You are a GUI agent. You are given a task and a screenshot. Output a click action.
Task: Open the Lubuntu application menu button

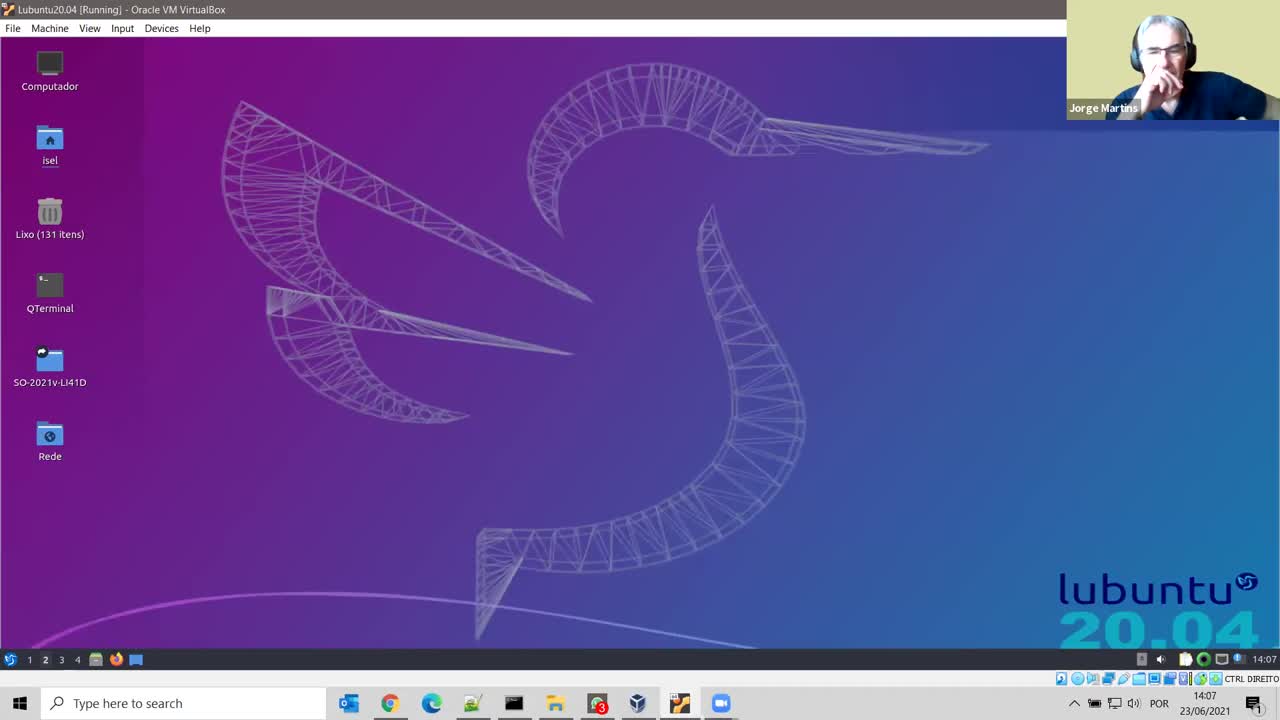(x=10, y=659)
